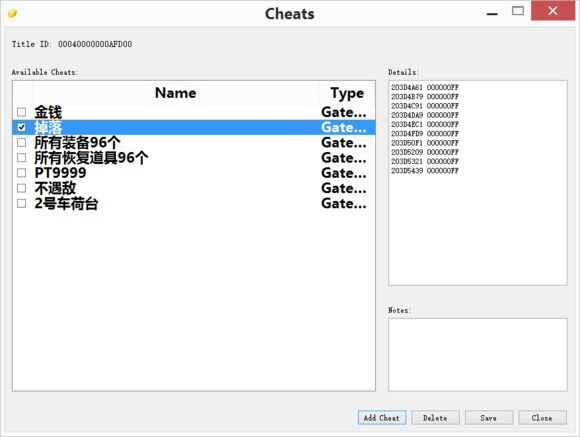Close the Cheats window with red X
Viewport: 580px width, 437px height.
(x=553, y=11)
